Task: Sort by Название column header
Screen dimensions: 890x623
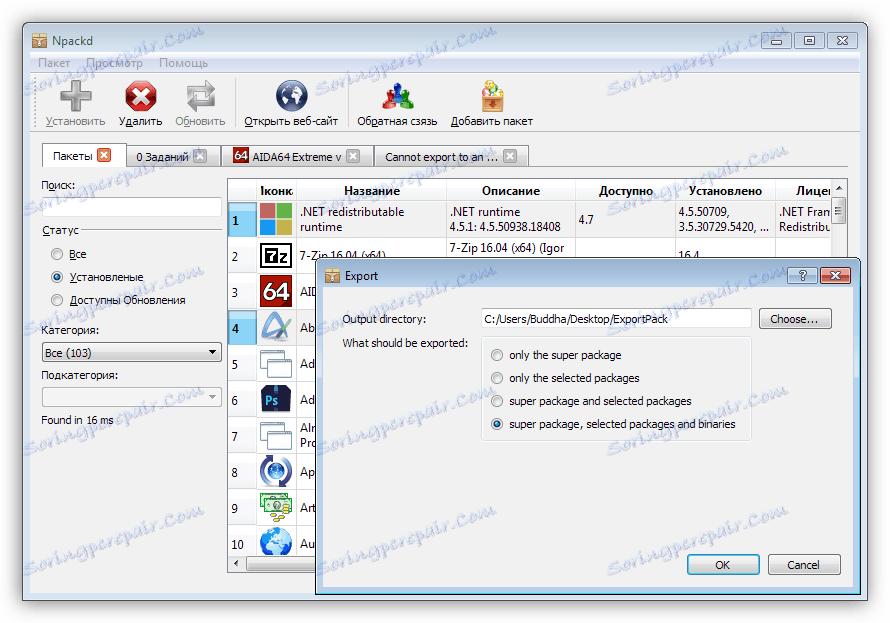Action: click(372, 191)
